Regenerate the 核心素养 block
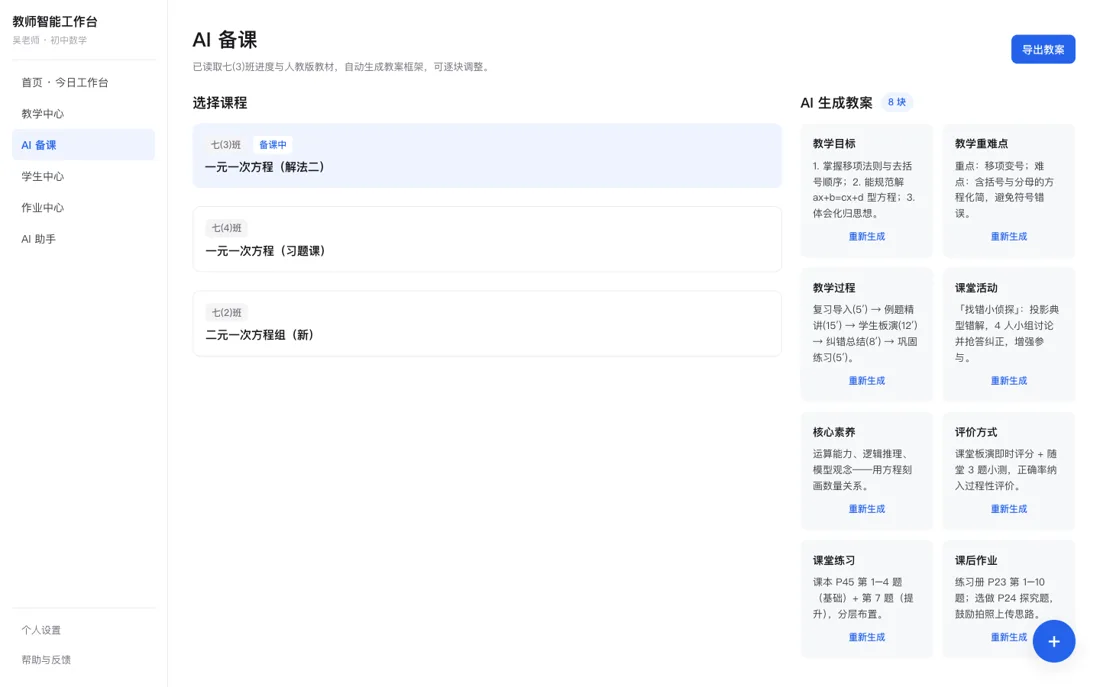 pos(866,509)
